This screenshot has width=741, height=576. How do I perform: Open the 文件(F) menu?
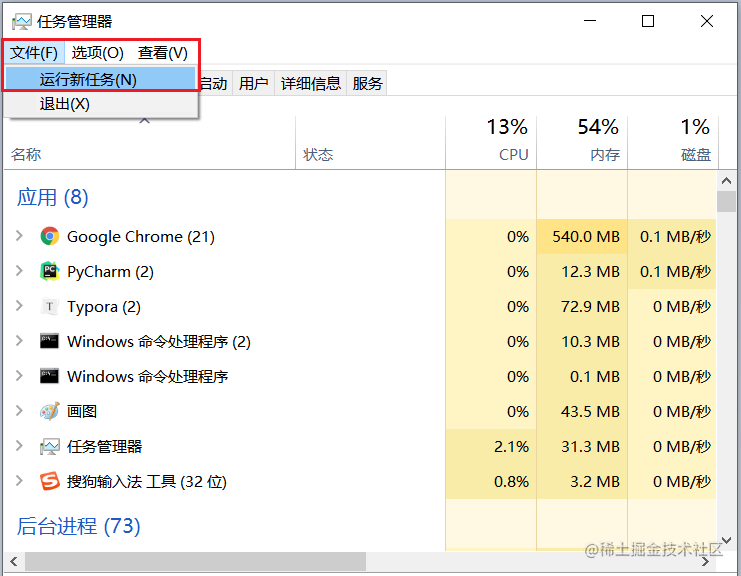[34, 53]
